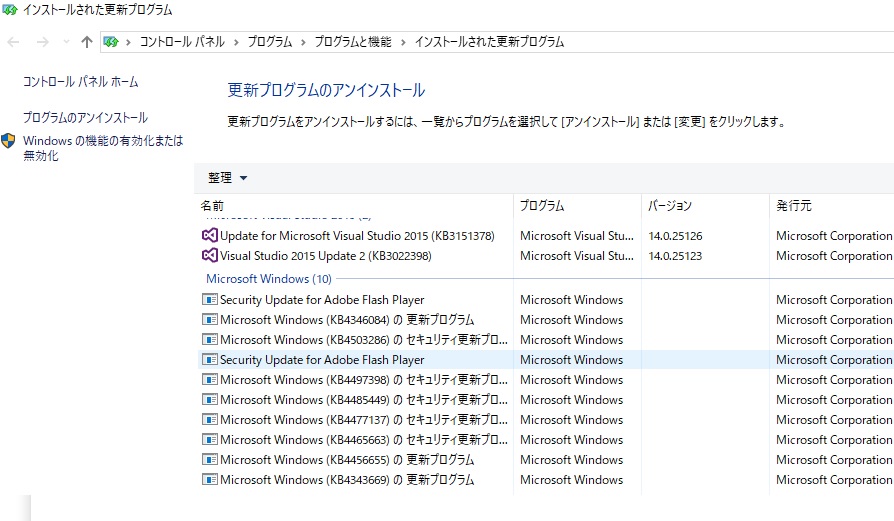
Task: Click Microsoft Corporation publisher in KB4456655 row
Action: 834,459
